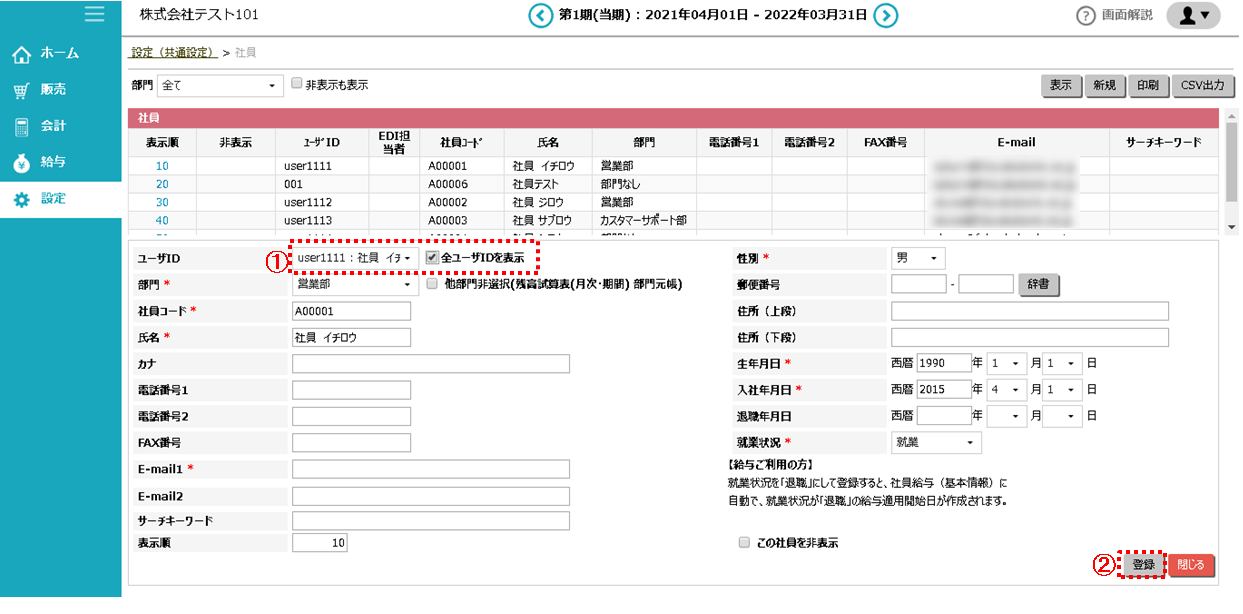Image resolution: width=1243 pixels, height=614 pixels.
Task: Open the 就業状況 dropdown showing 就業
Action: 935,442
